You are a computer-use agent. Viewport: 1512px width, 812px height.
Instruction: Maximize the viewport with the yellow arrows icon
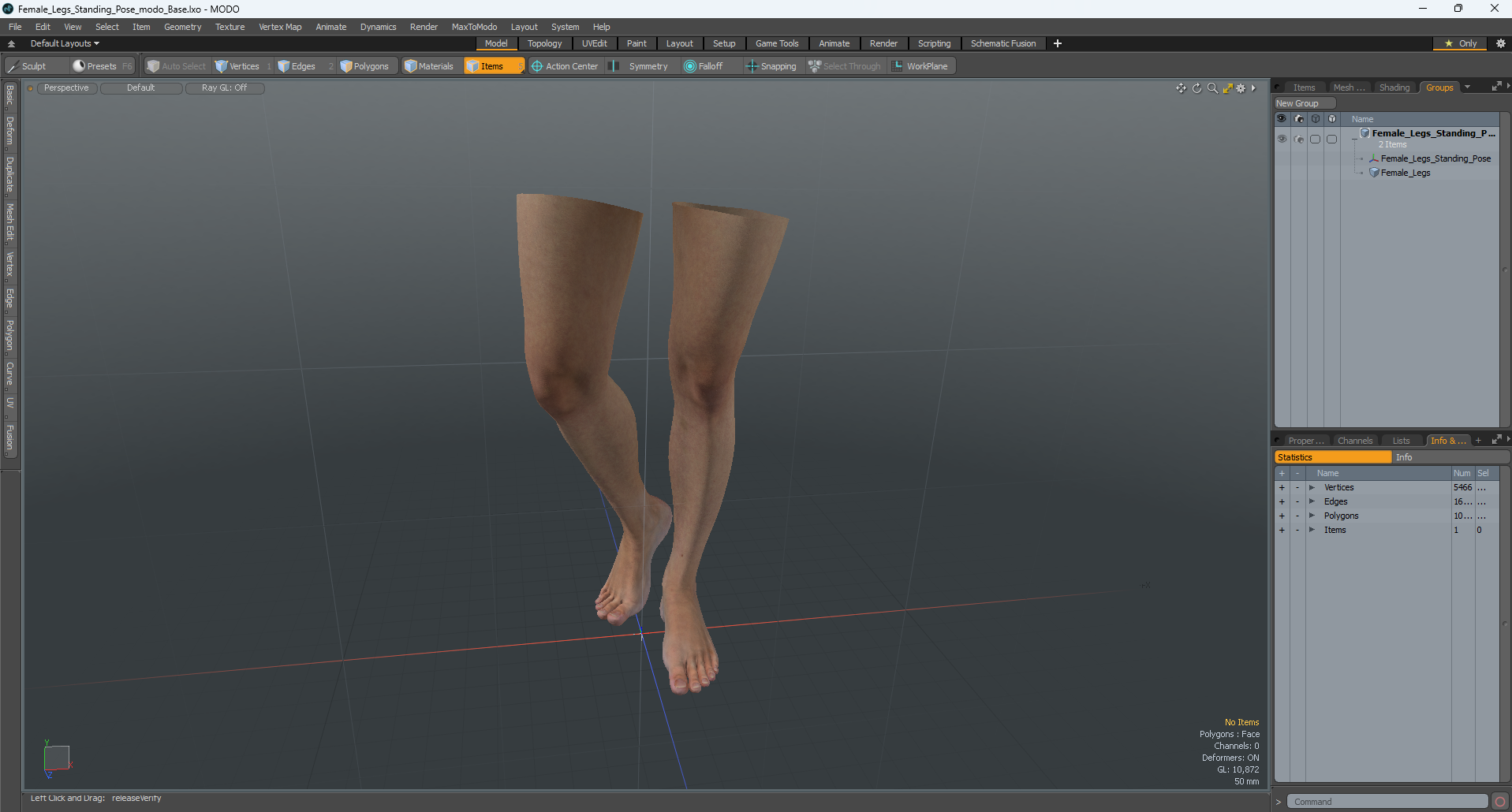pos(1227,88)
